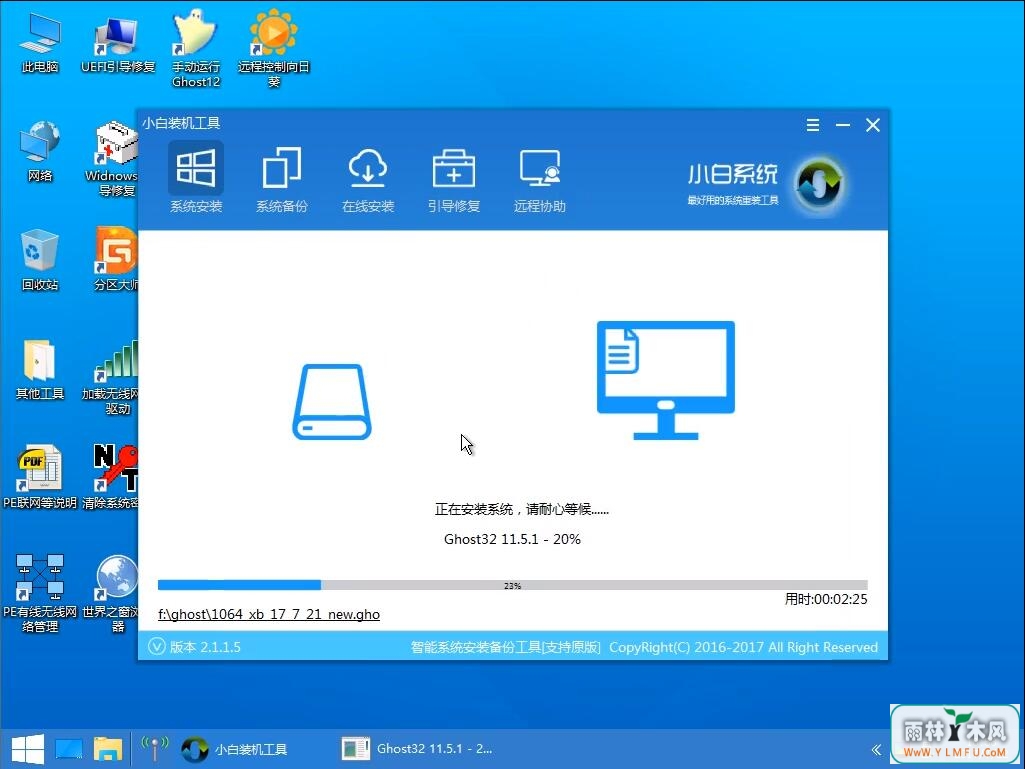Open 加载无线网驱动 desktop shortcut
Screen dimensions: 1025x769
111,377
